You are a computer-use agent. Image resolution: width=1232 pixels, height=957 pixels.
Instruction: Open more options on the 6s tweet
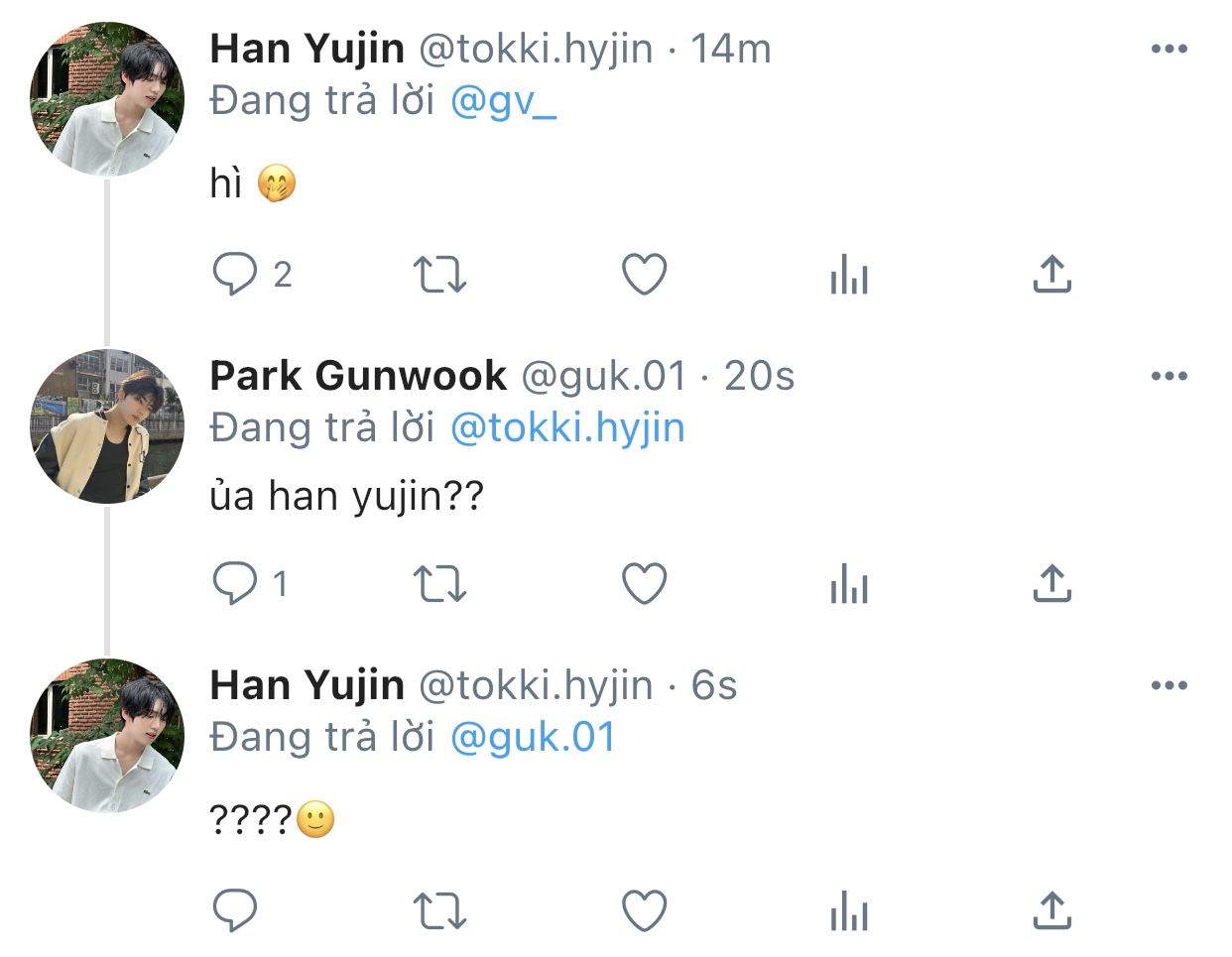point(1170,685)
